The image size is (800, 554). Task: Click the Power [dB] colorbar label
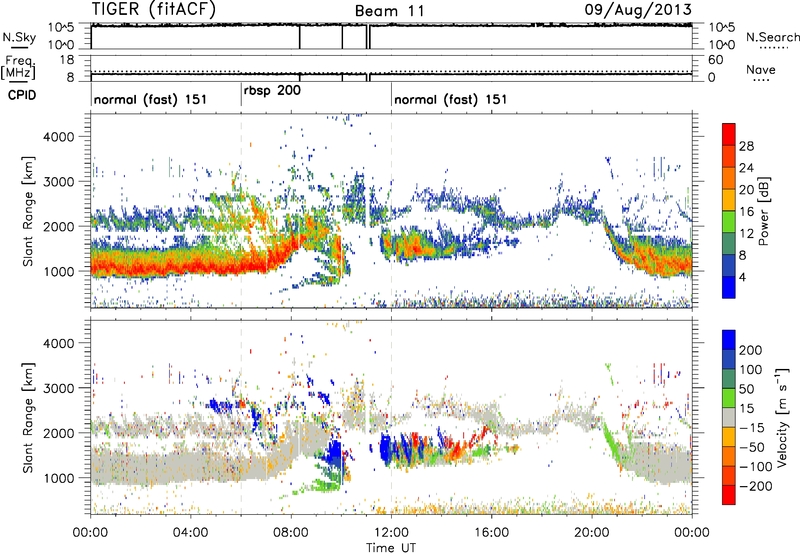click(763, 211)
